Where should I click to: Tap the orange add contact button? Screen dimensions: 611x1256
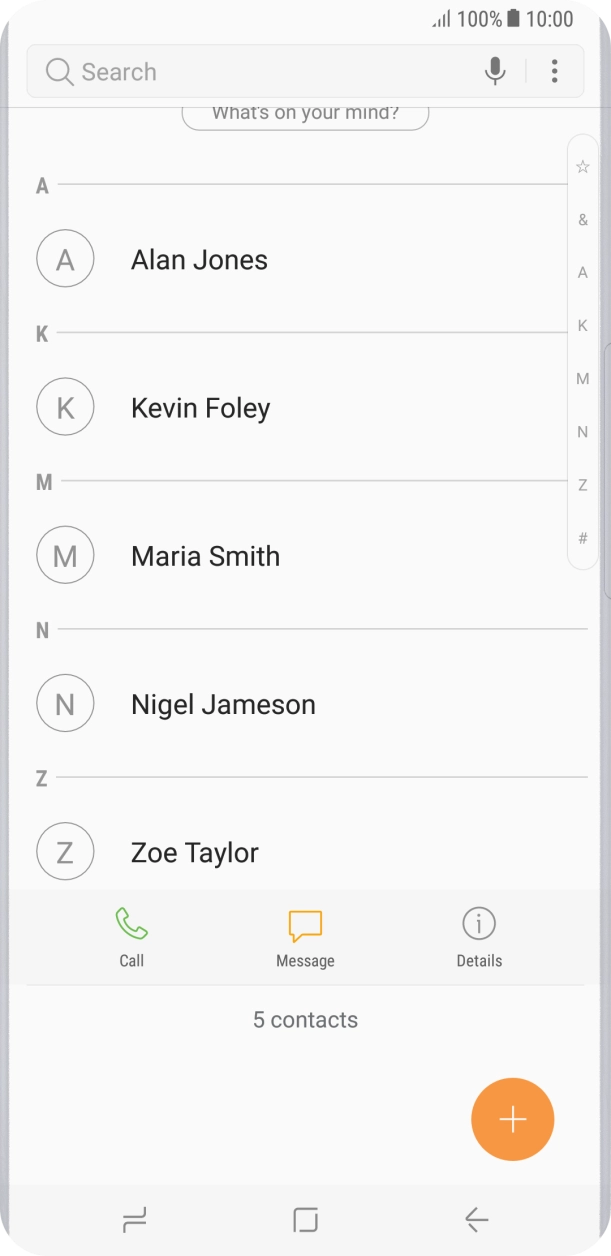pyautogui.click(x=512, y=1119)
